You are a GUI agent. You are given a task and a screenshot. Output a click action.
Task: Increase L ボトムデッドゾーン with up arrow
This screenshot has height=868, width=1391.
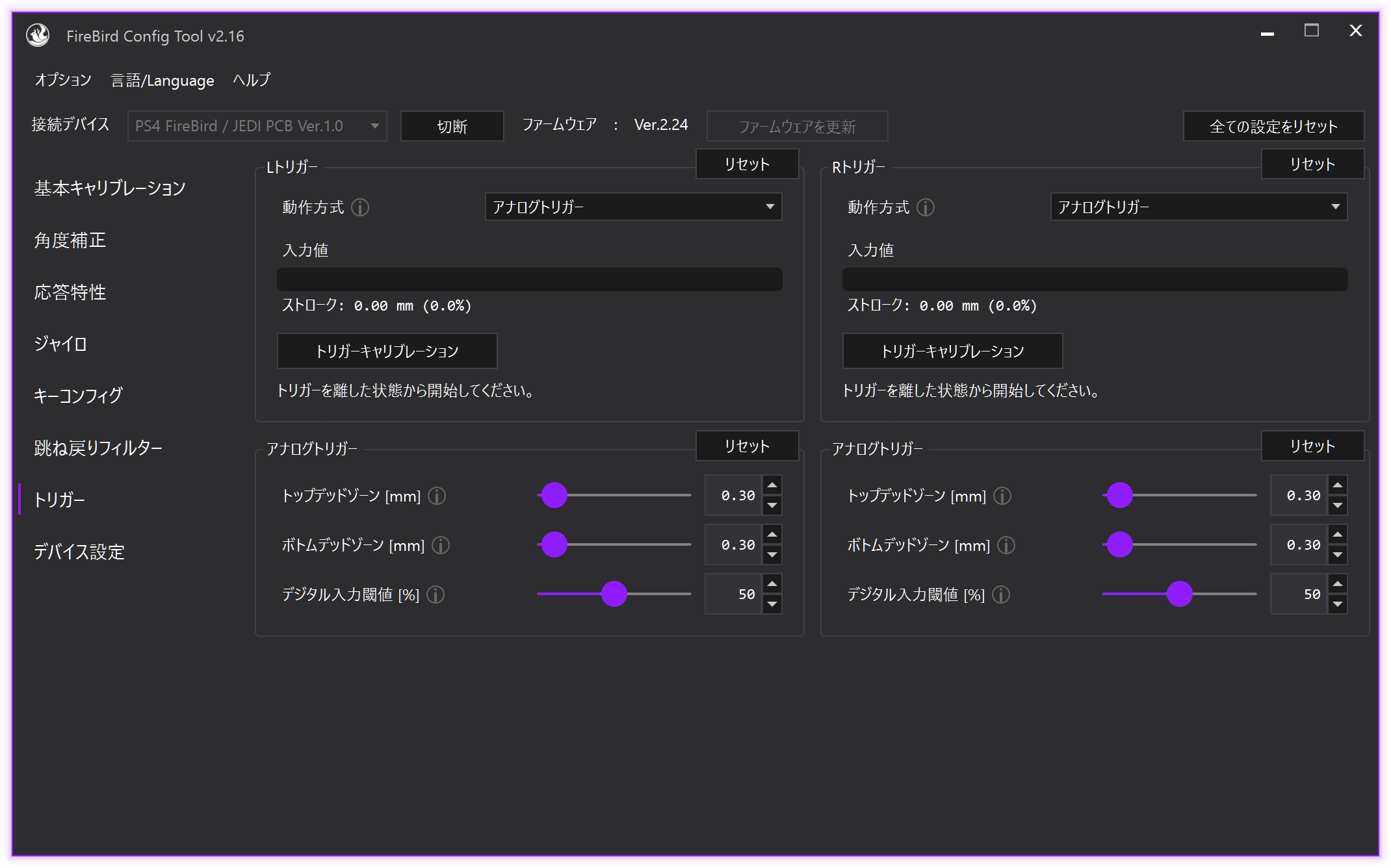coord(772,535)
